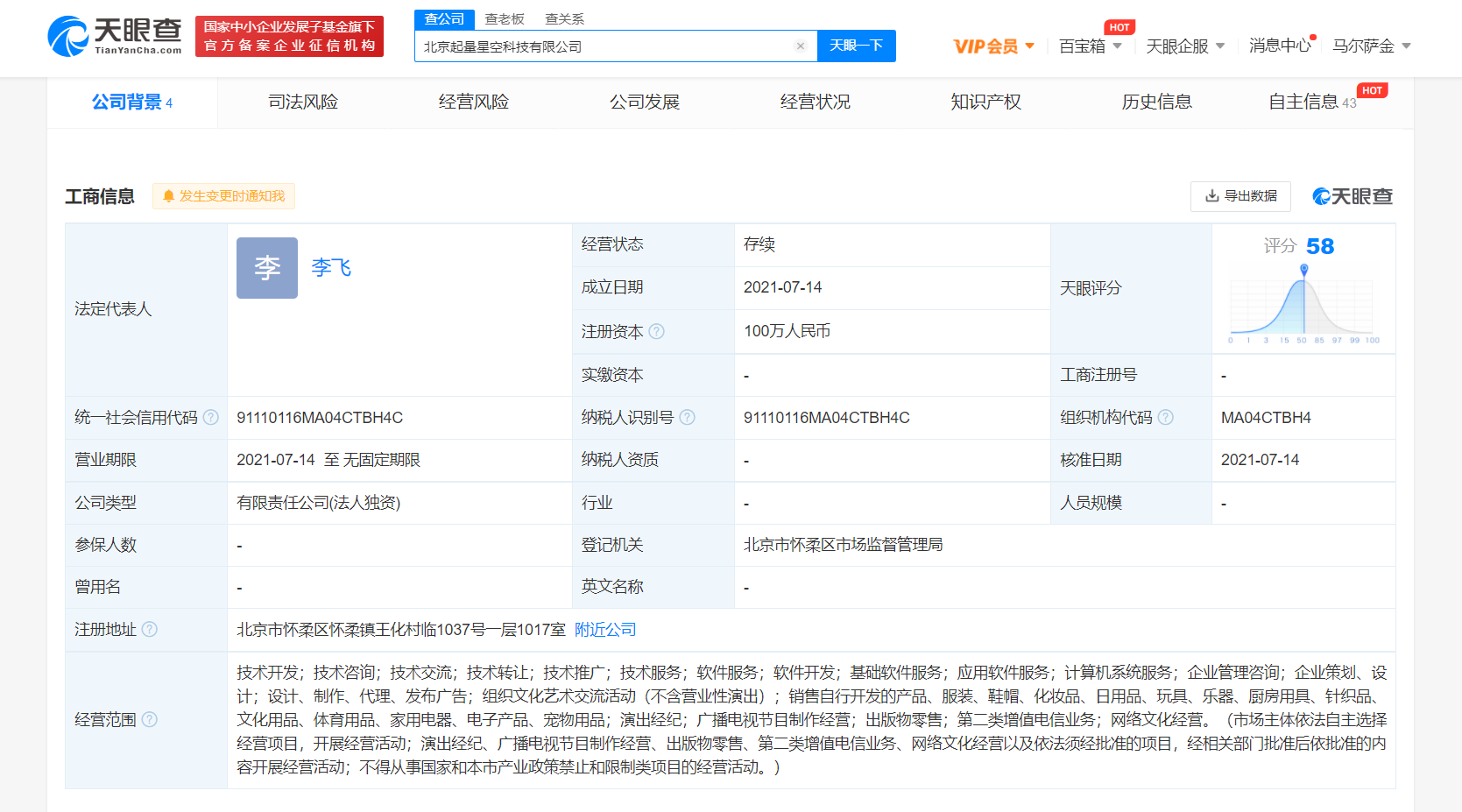The width and height of the screenshot is (1462, 812).
Task: Expand the 百宝箱 dropdown menu
Action: tap(1091, 46)
